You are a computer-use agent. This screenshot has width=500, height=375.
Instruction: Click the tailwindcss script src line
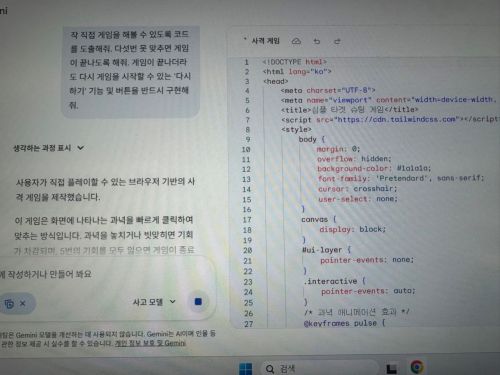click(389, 119)
